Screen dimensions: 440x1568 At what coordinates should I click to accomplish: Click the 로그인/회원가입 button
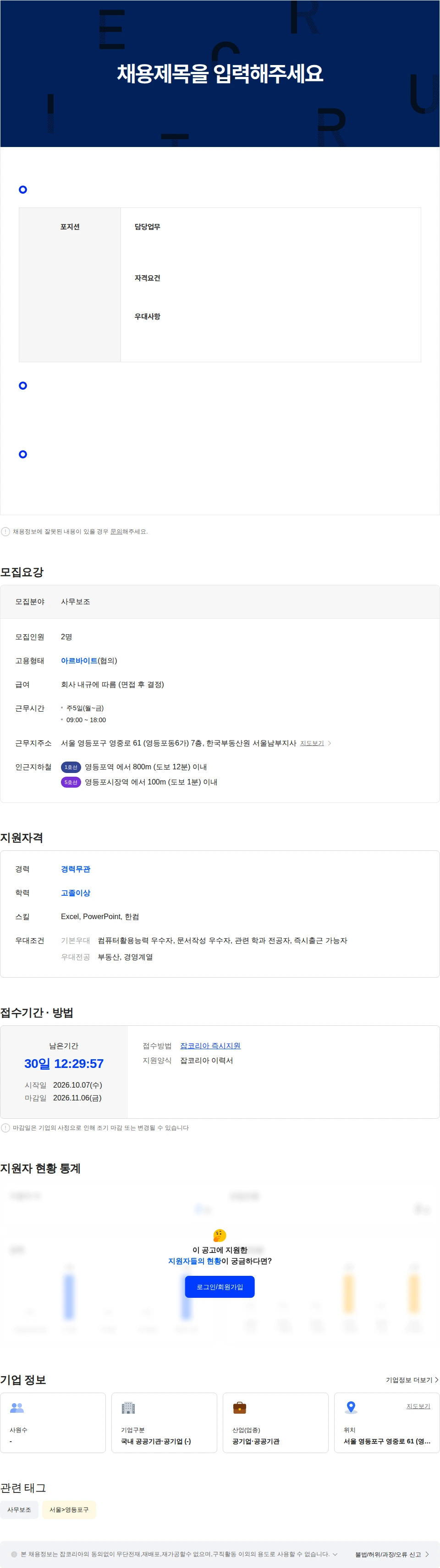(x=220, y=1287)
